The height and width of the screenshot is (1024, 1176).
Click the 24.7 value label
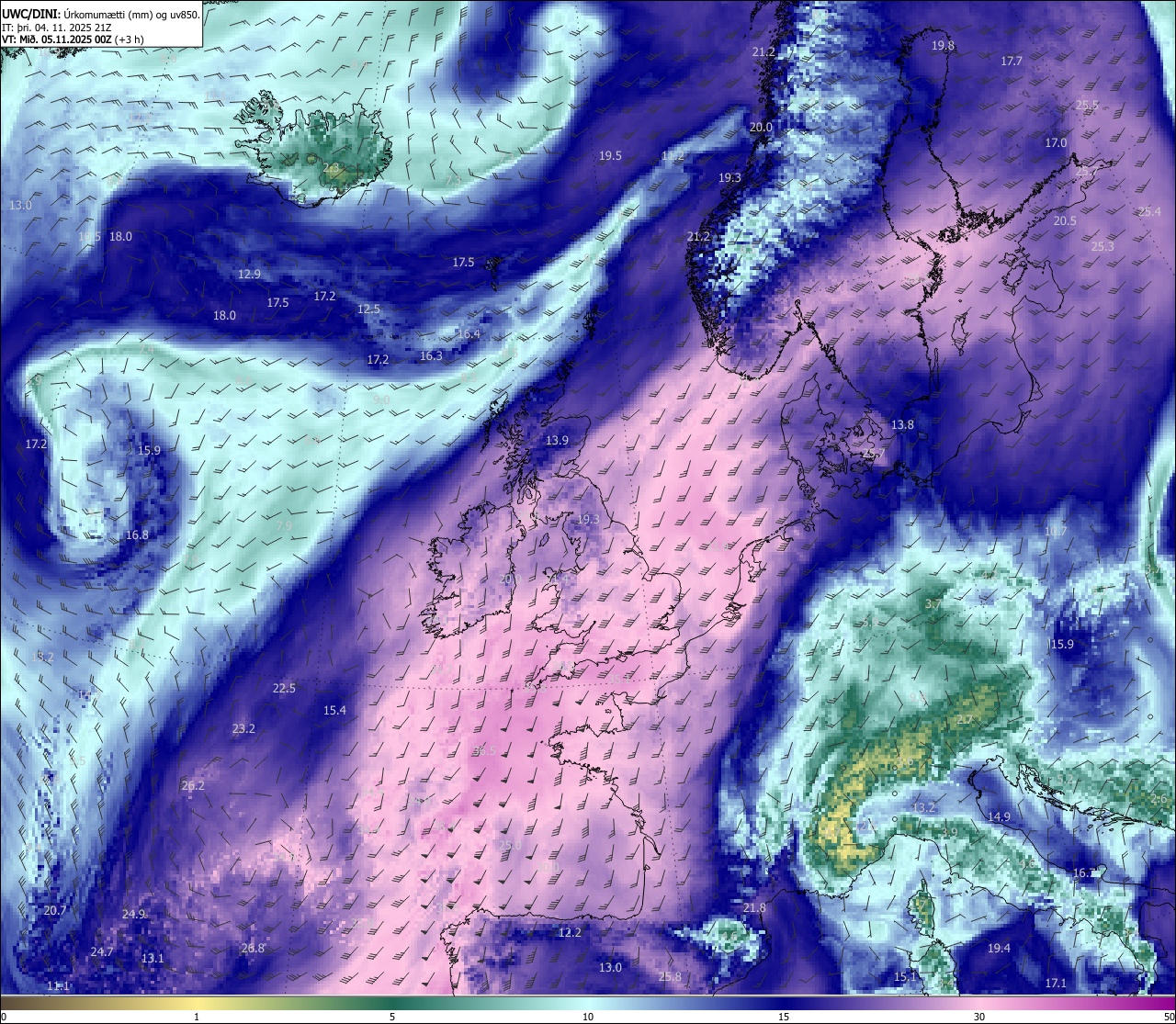pos(102,951)
